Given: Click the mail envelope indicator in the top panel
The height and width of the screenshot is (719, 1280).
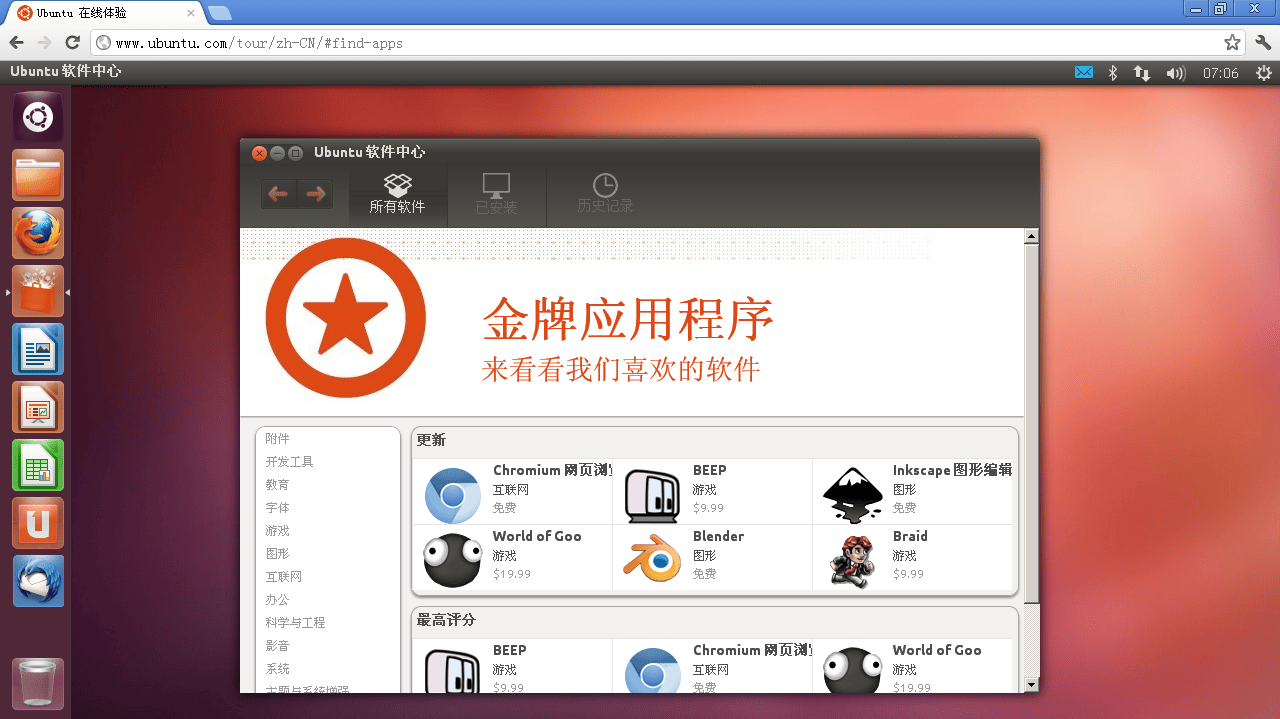Looking at the screenshot, I should pyautogui.click(x=1084, y=72).
